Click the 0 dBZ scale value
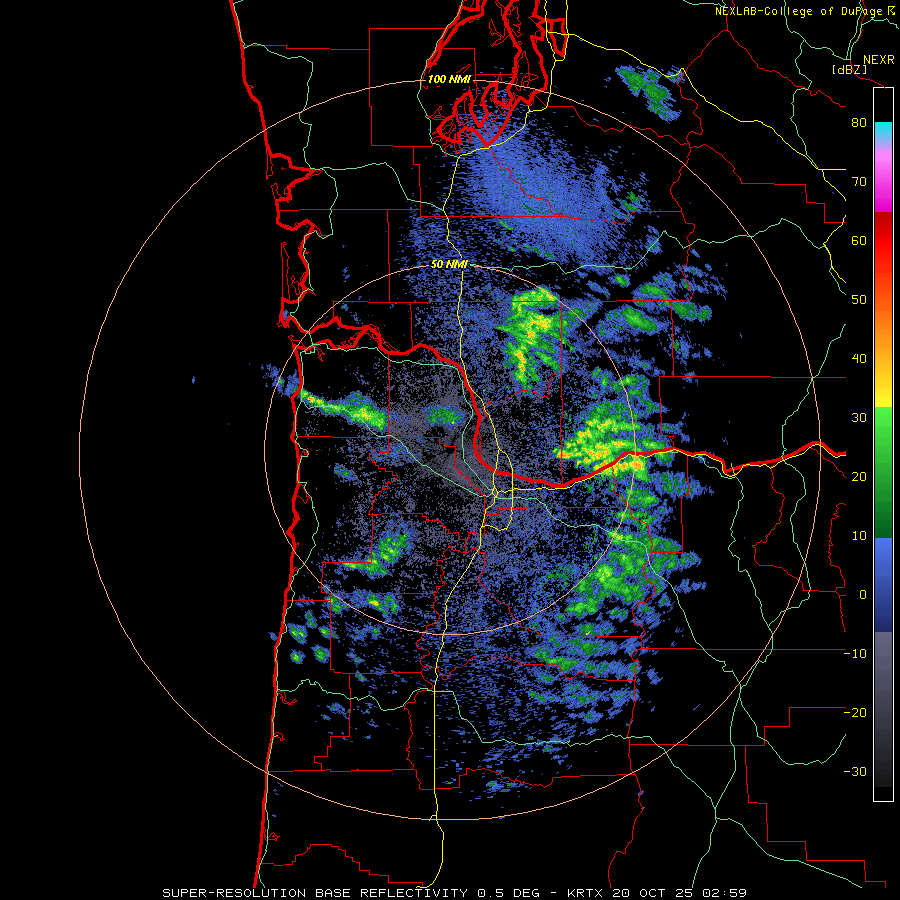This screenshot has height=900, width=900. (x=863, y=595)
